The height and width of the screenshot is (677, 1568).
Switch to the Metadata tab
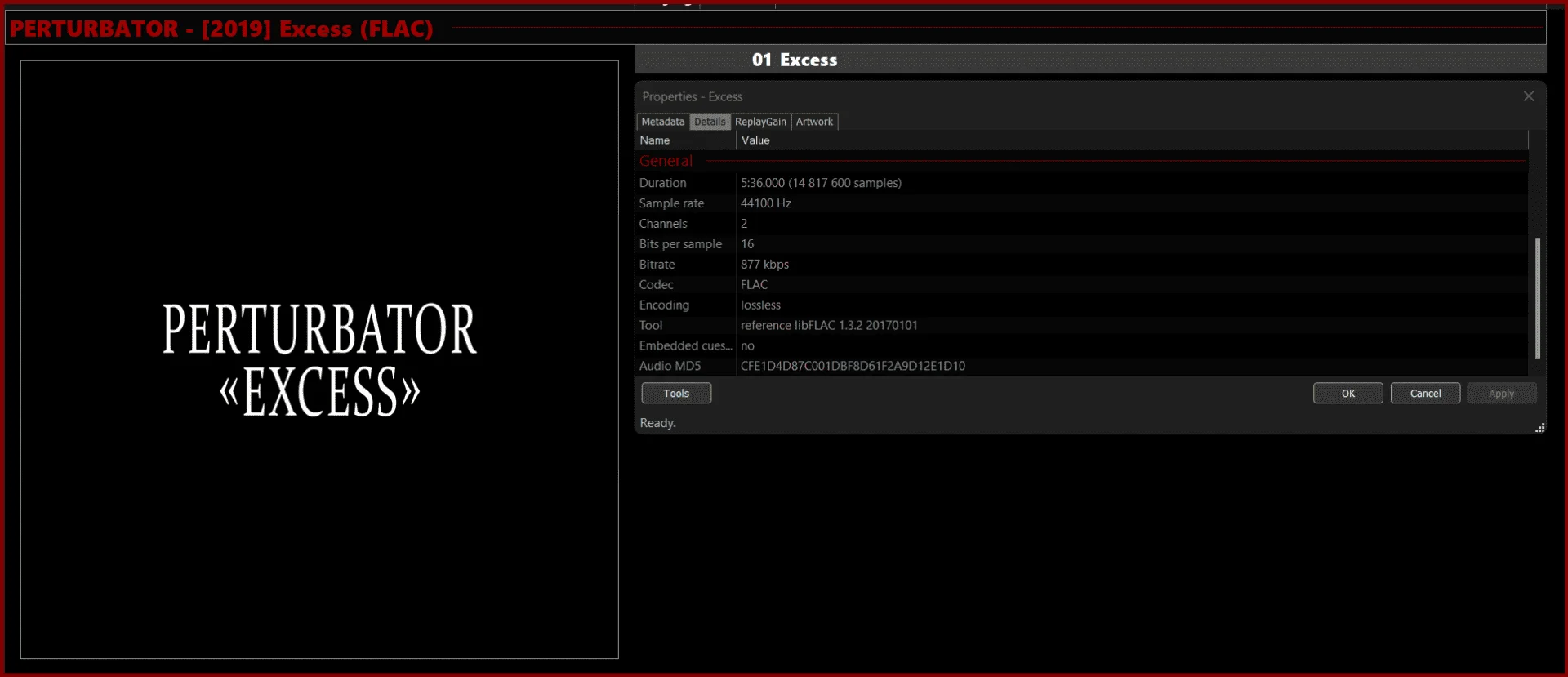pos(662,122)
